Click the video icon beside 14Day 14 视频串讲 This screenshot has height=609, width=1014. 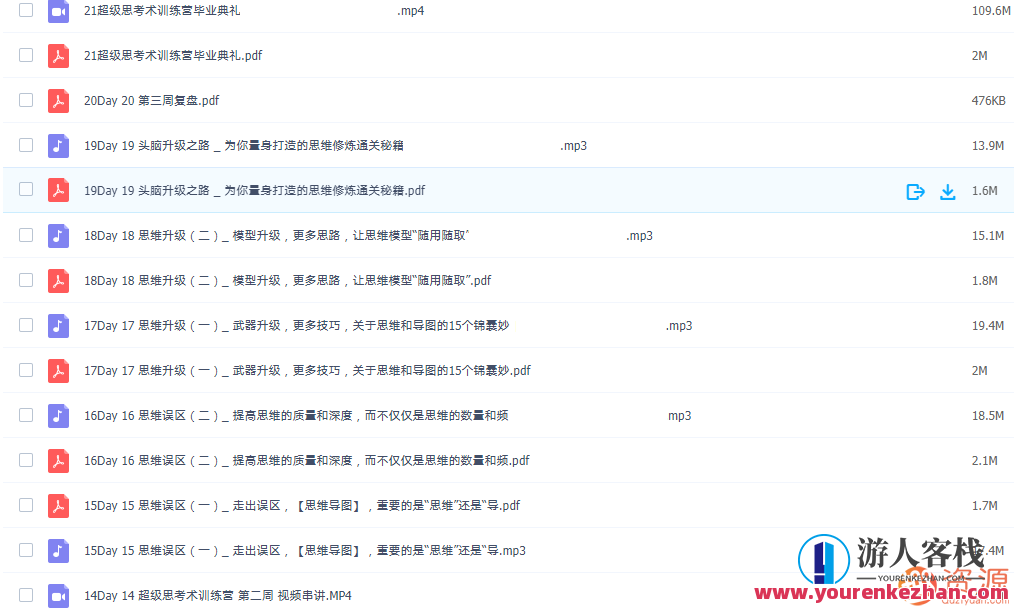[58, 595]
